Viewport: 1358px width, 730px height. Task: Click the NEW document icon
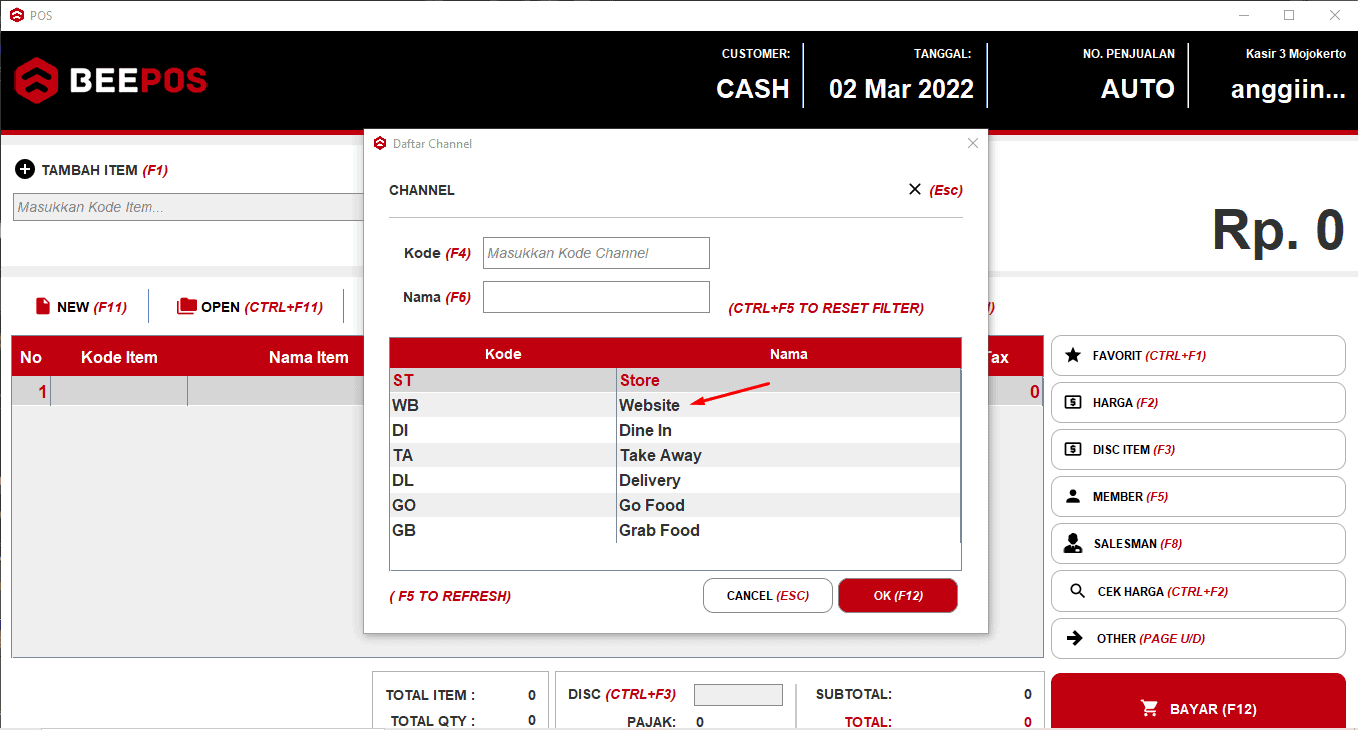click(x=43, y=307)
